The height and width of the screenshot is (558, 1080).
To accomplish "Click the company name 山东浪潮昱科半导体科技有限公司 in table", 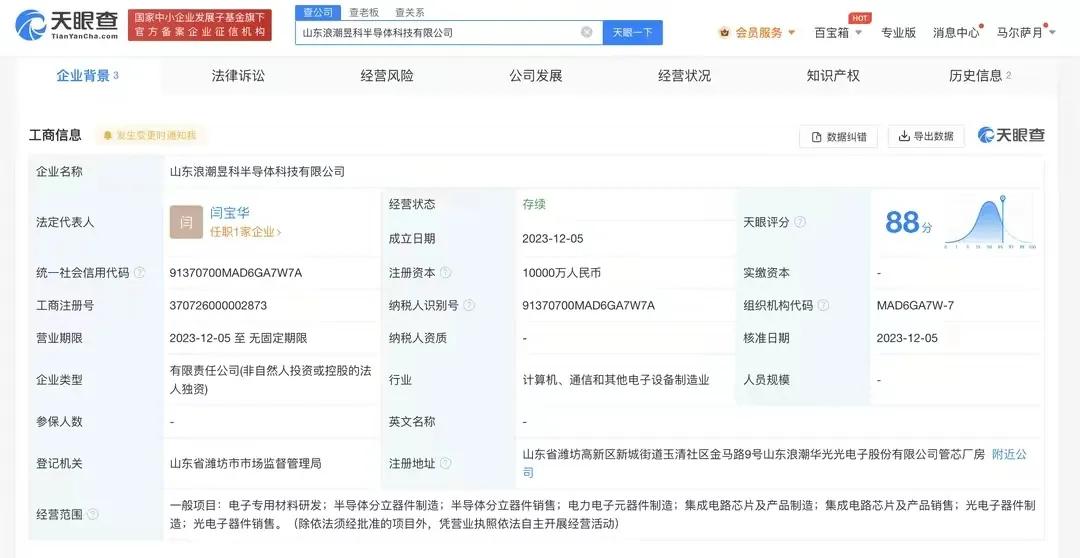I will 257,172.
